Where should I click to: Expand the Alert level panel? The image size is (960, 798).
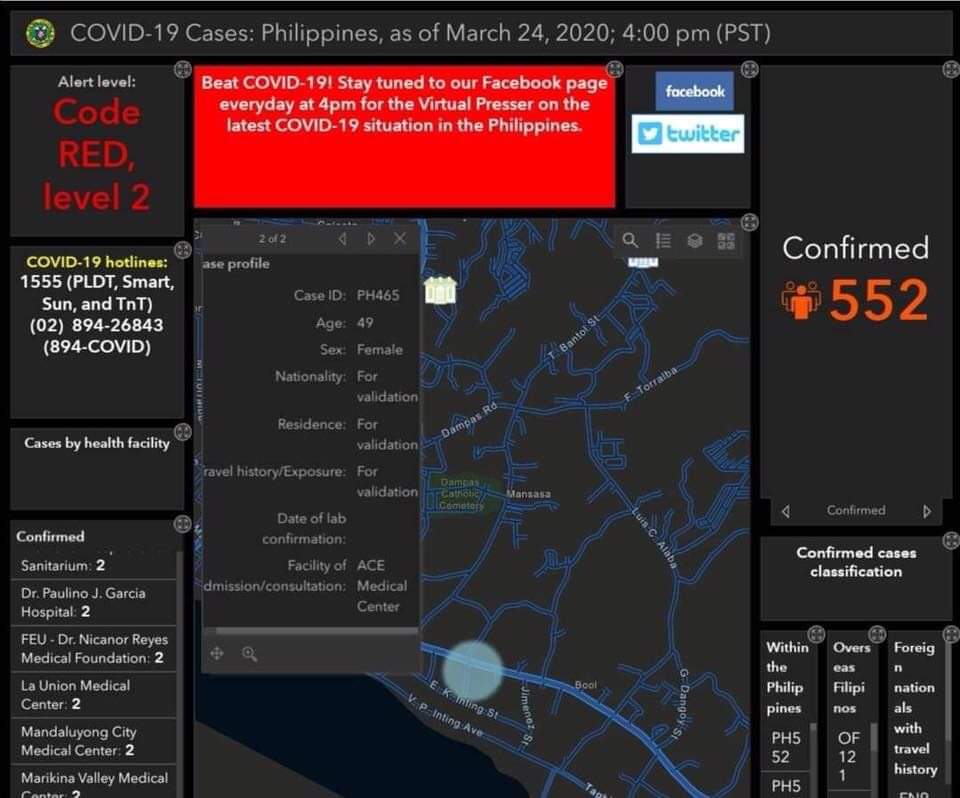[x=182, y=69]
